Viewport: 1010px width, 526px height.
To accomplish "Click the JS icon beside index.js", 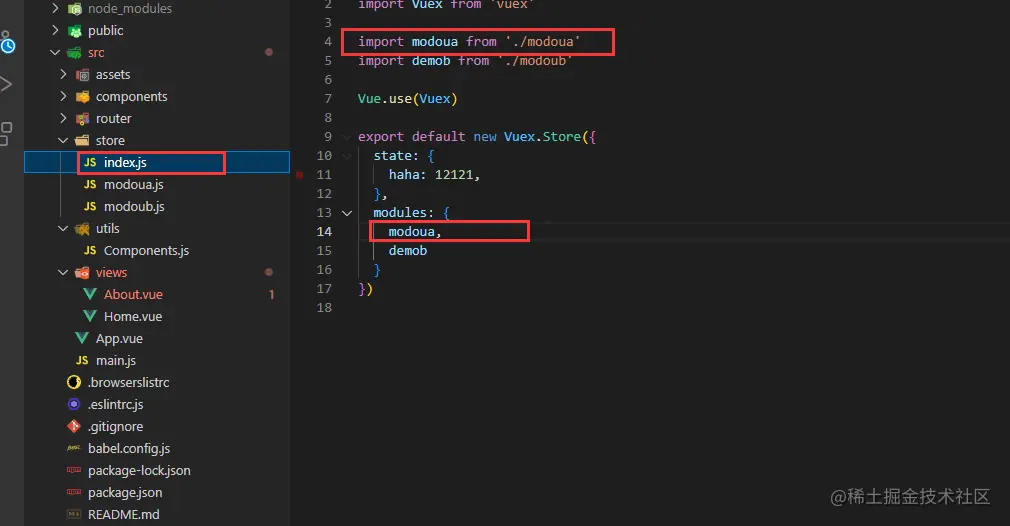I will point(90,162).
